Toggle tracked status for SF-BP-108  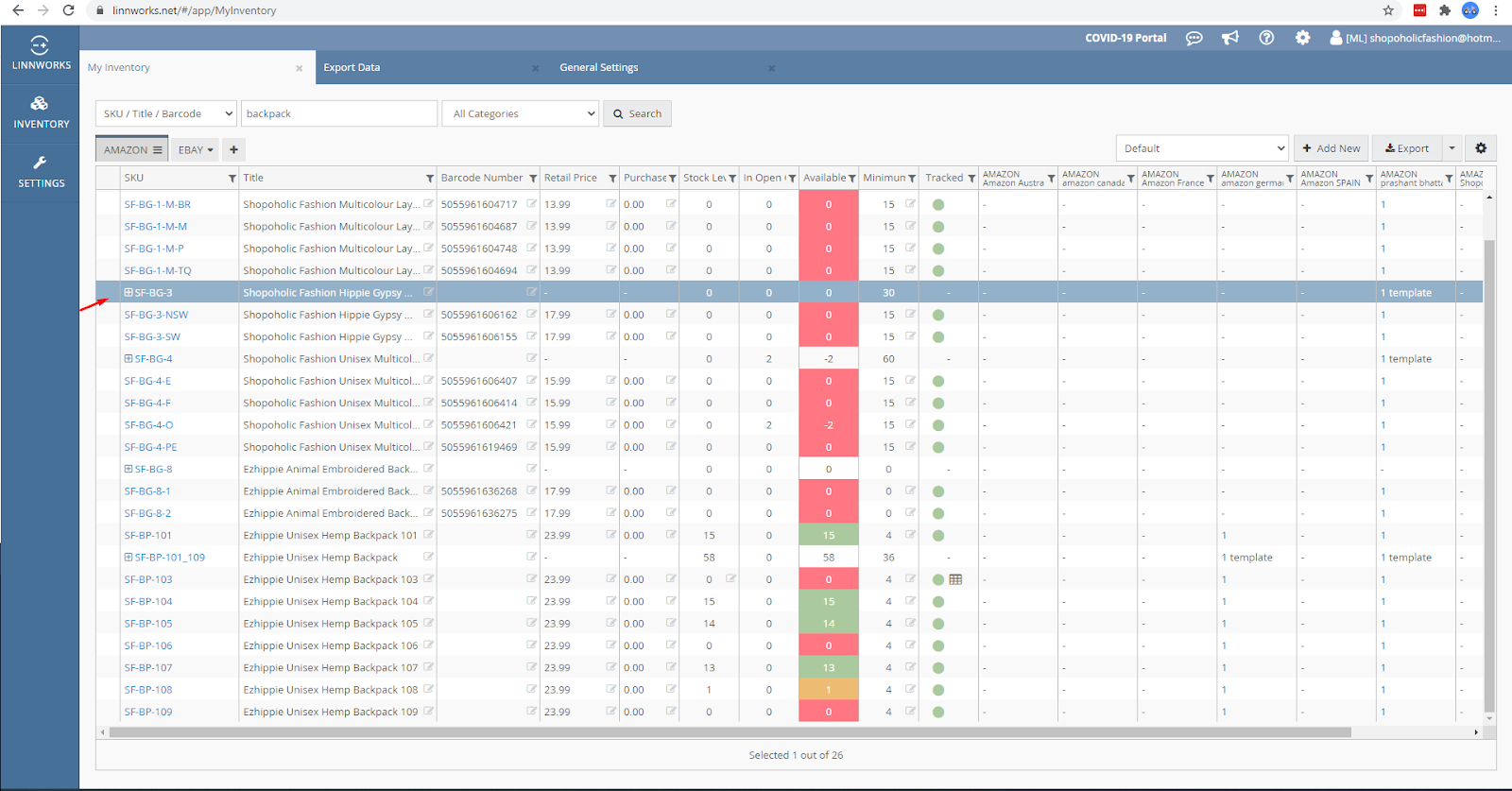tap(938, 690)
